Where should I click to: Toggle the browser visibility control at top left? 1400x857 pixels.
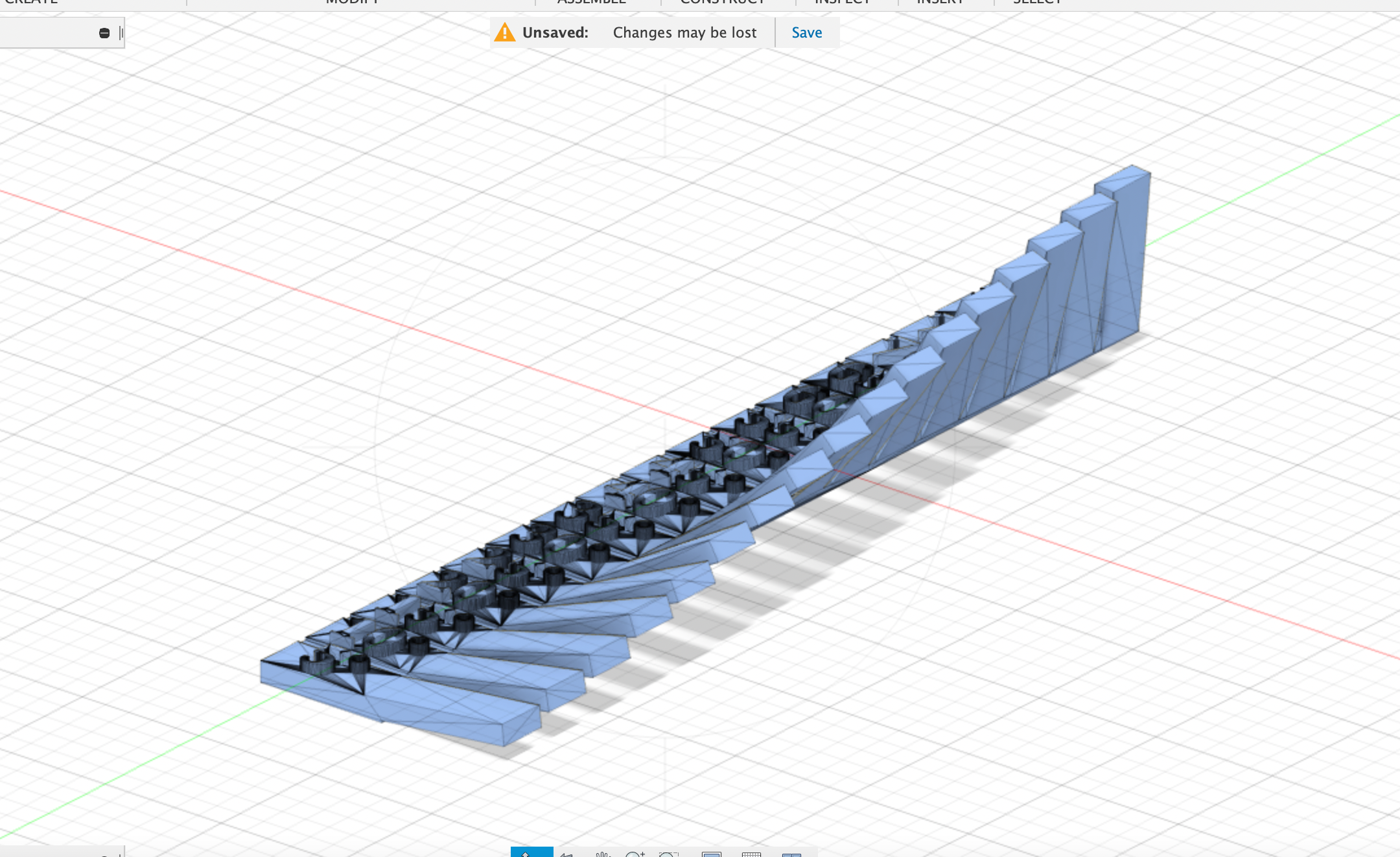pyautogui.click(x=121, y=32)
